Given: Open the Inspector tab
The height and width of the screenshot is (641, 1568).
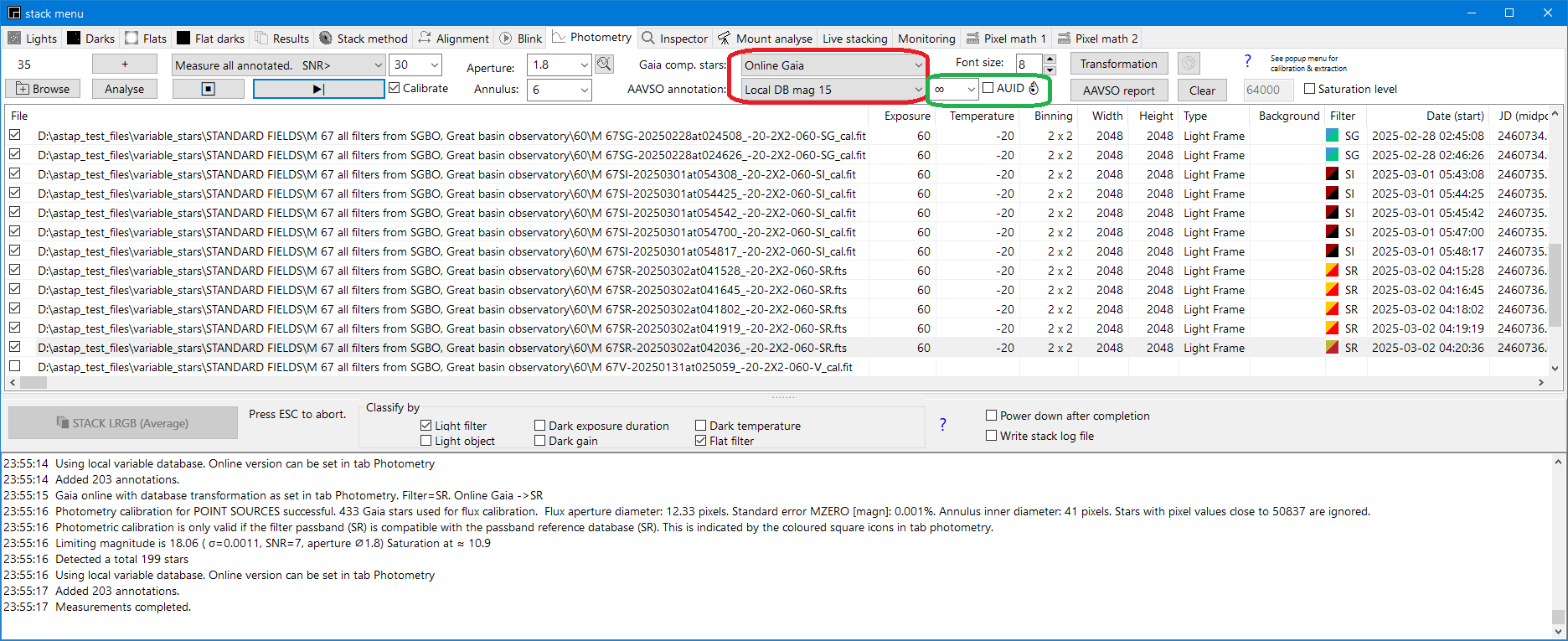Looking at the screenshot, I should coord(675,39).
